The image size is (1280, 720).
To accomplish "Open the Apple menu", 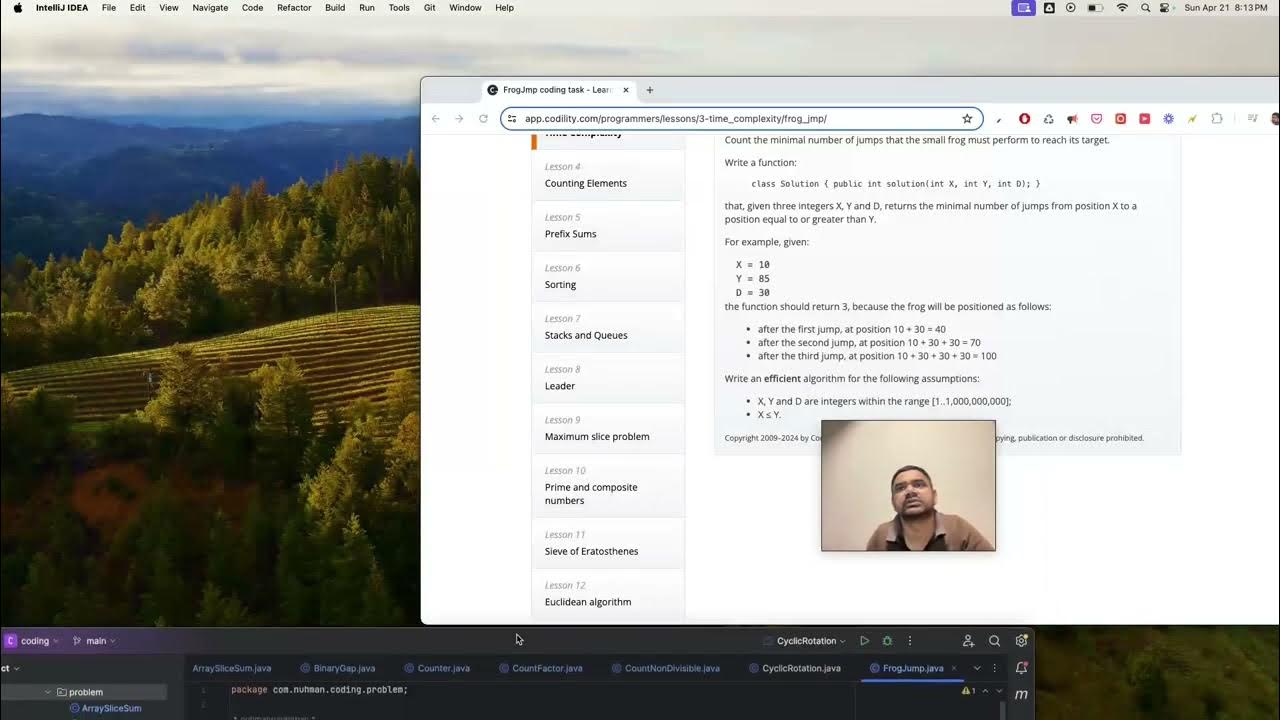I will [17, 7].
